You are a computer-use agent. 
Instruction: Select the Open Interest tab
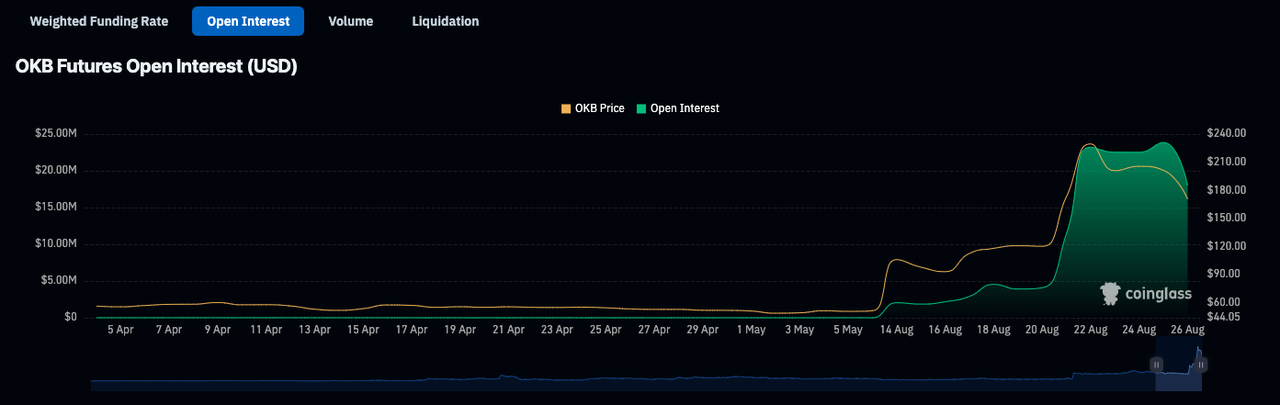coord(248,21)
